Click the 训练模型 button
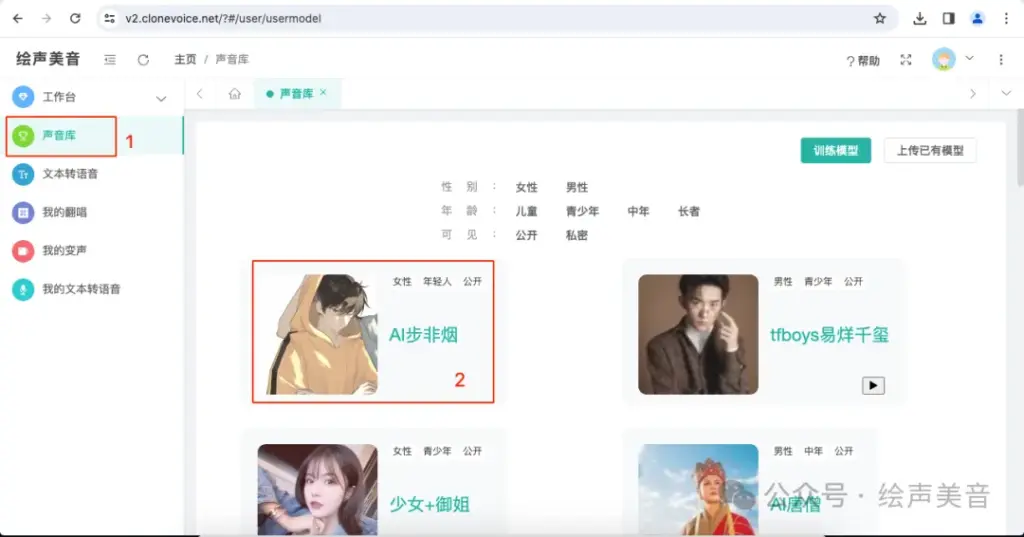This screenshot has height=537, width=1024. coord(835,150)
